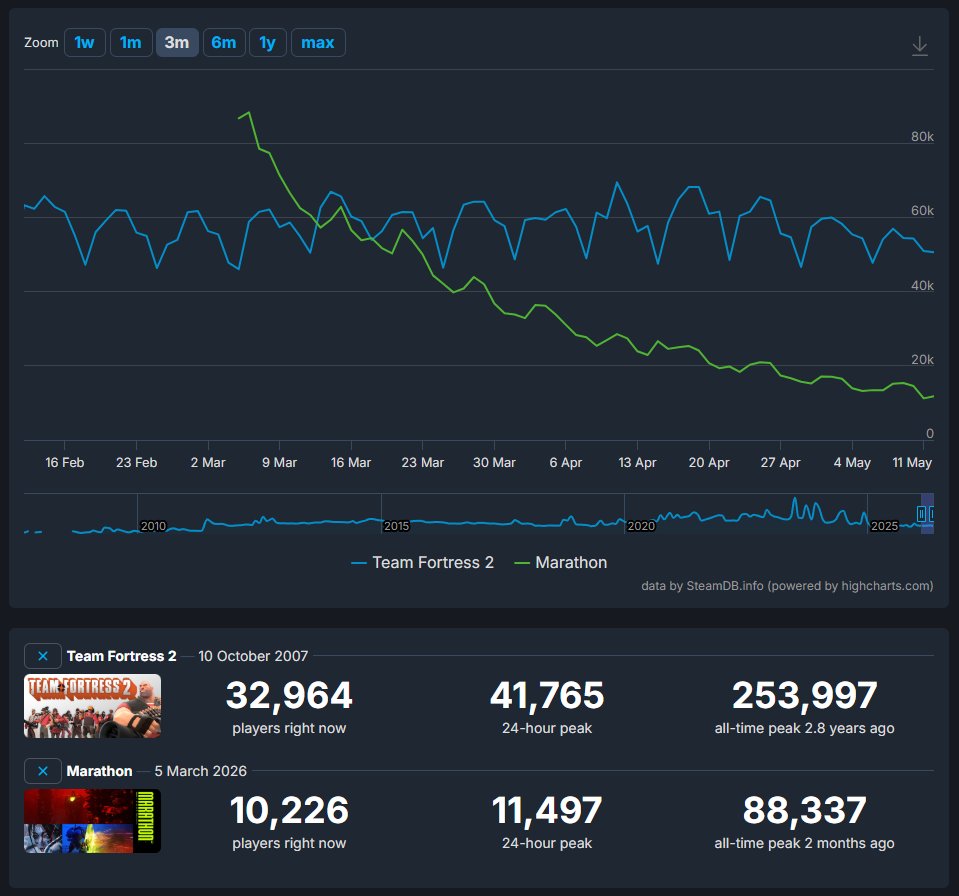Open Marathon game thumbnail
The image size is (959, 896).
(x=92, y=821)
